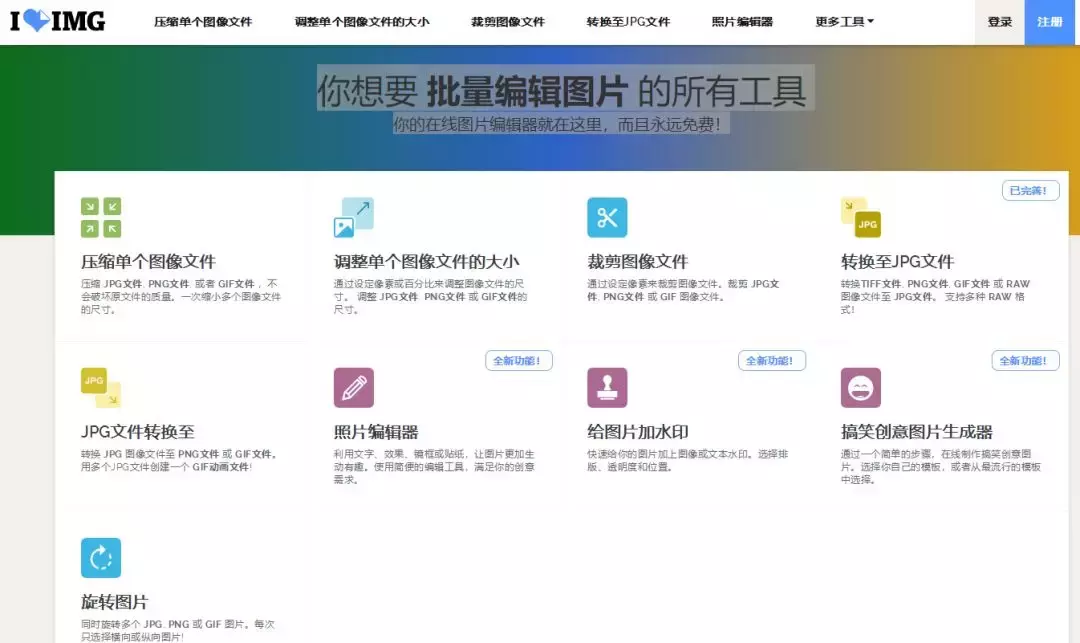1080x643 pixels.
Task: Click the crop card description 通过设定像素来裁剪图像文件
Action: pos(683,290)
